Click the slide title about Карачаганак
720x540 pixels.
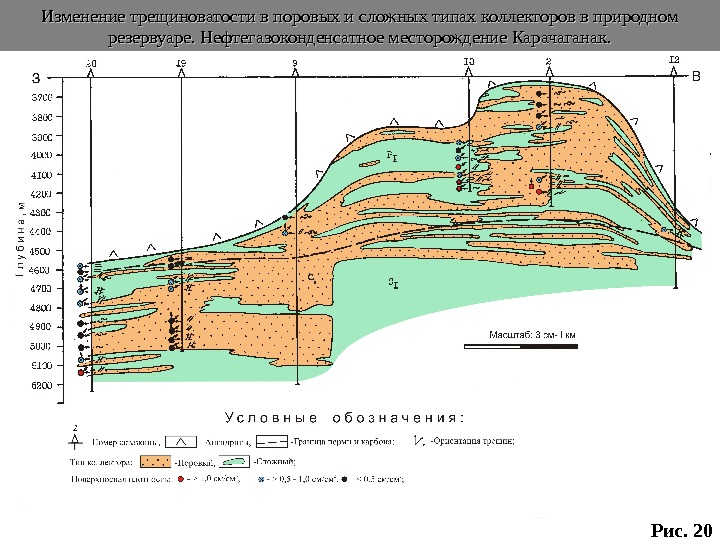tap(360, 27)
